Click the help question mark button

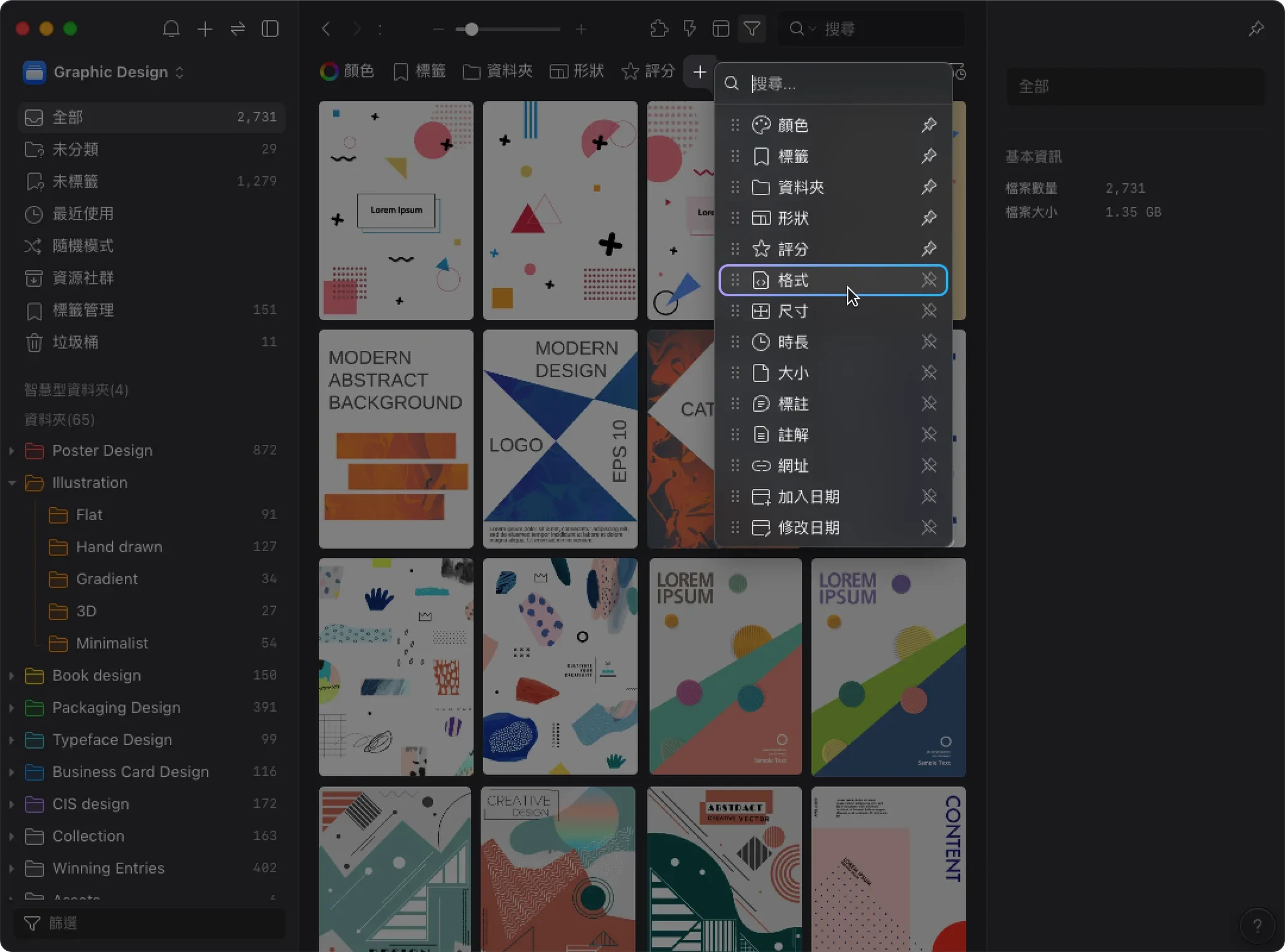pyautogui.click(x=1257, y=925)
